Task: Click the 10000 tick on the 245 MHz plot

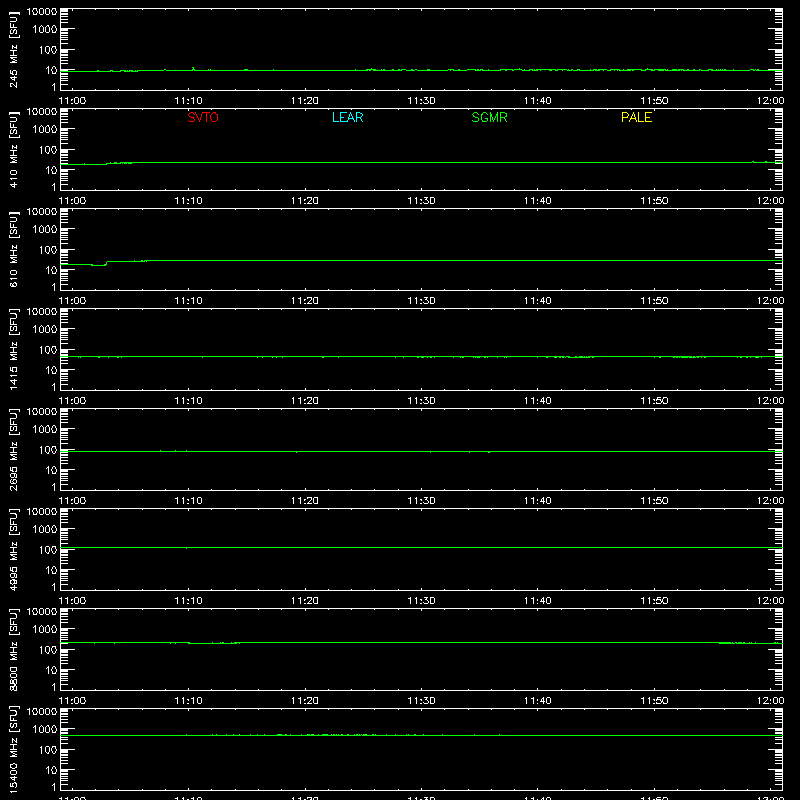Action: (x=42, y=12)
